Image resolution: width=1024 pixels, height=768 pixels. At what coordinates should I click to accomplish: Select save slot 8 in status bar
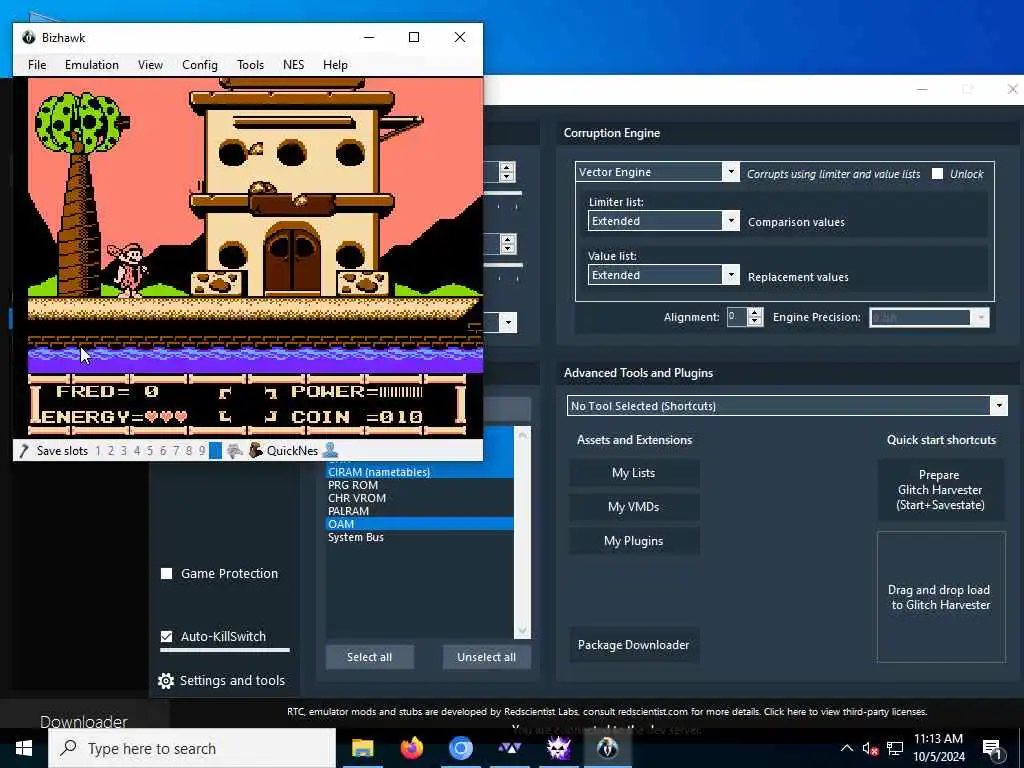[x=189, y=451]
